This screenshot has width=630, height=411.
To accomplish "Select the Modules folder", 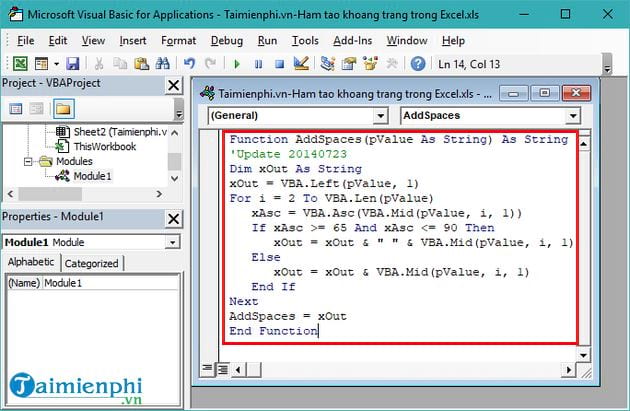I will point(74,162).
